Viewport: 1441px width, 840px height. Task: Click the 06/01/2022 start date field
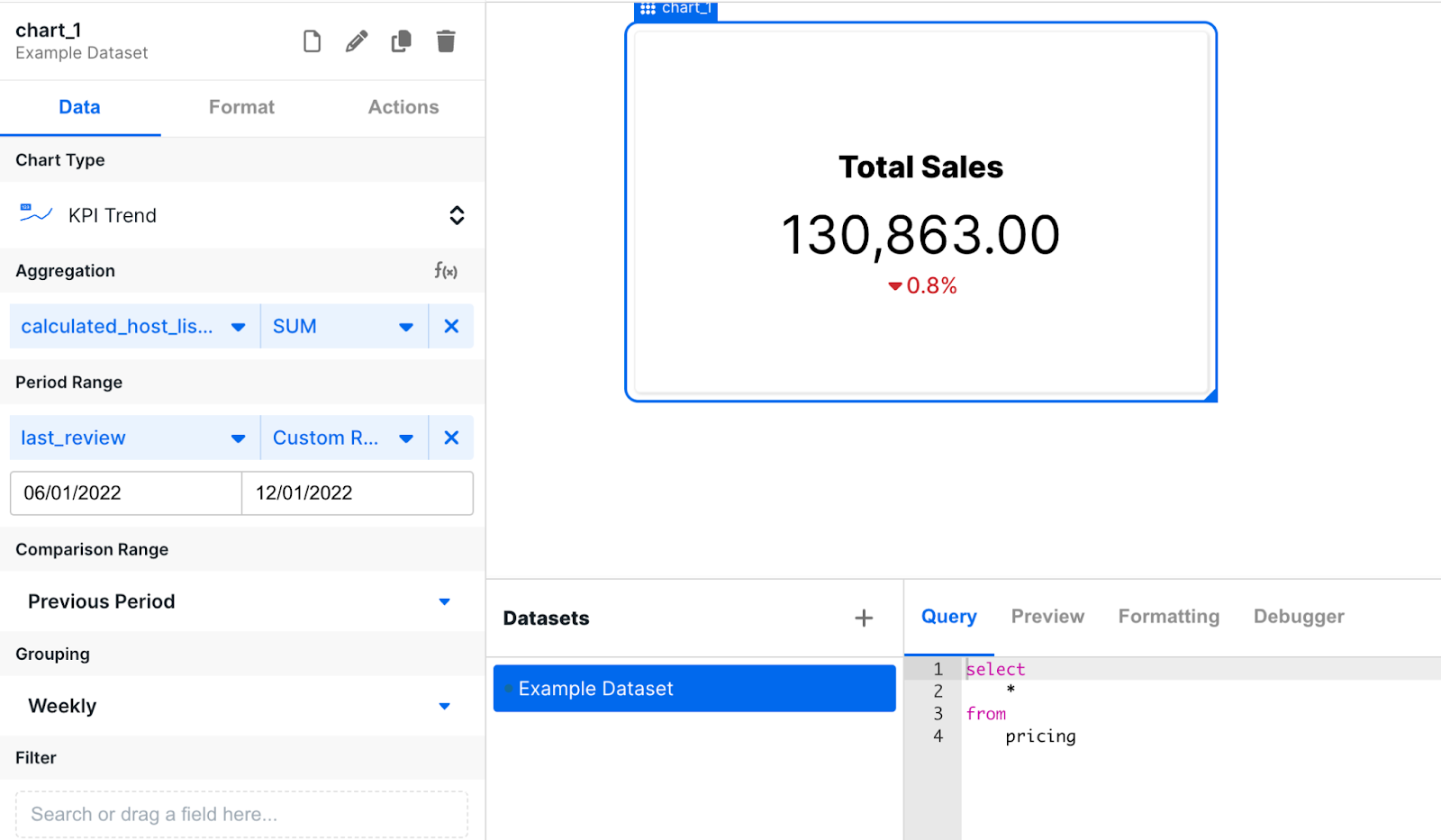point(124,492)
